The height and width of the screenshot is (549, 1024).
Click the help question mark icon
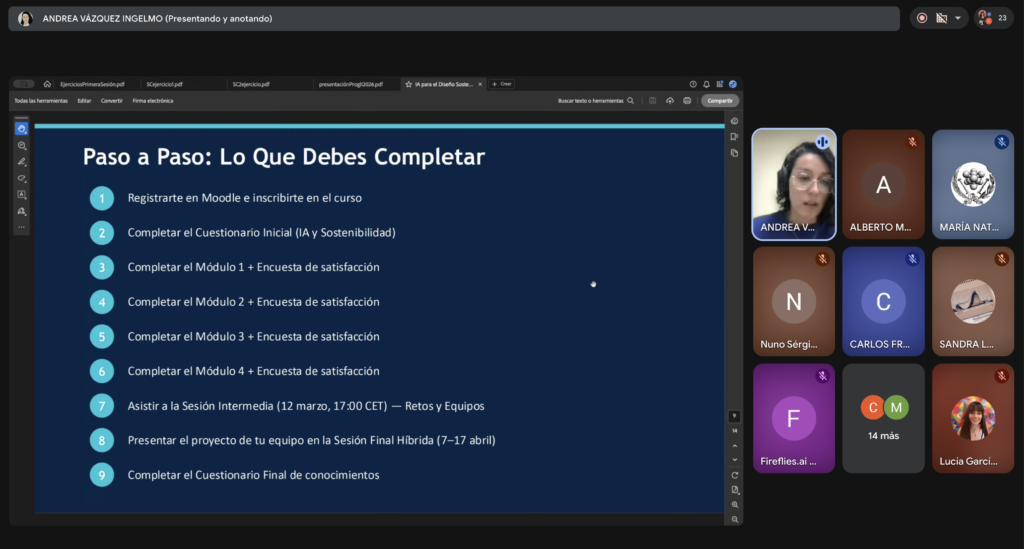pos(693,84)
